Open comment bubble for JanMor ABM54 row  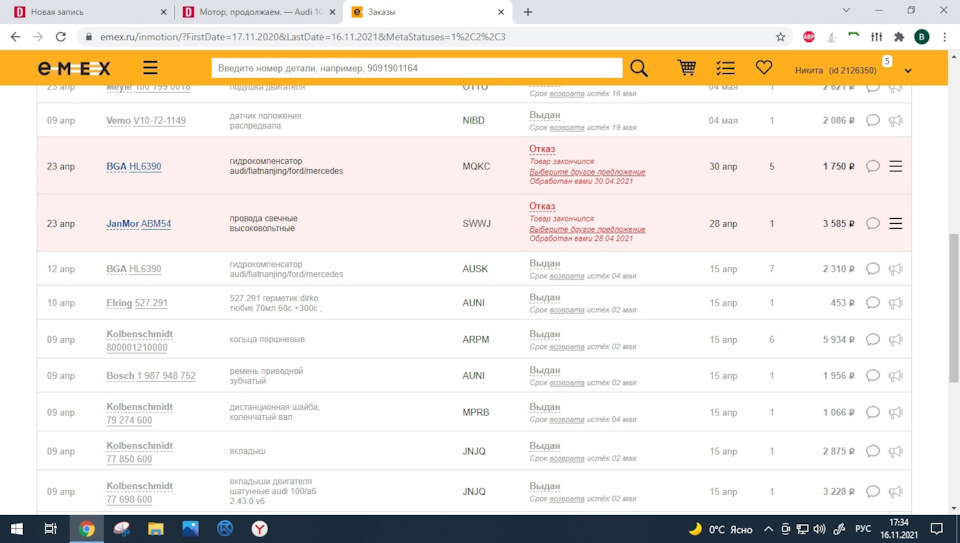[872, 223]
